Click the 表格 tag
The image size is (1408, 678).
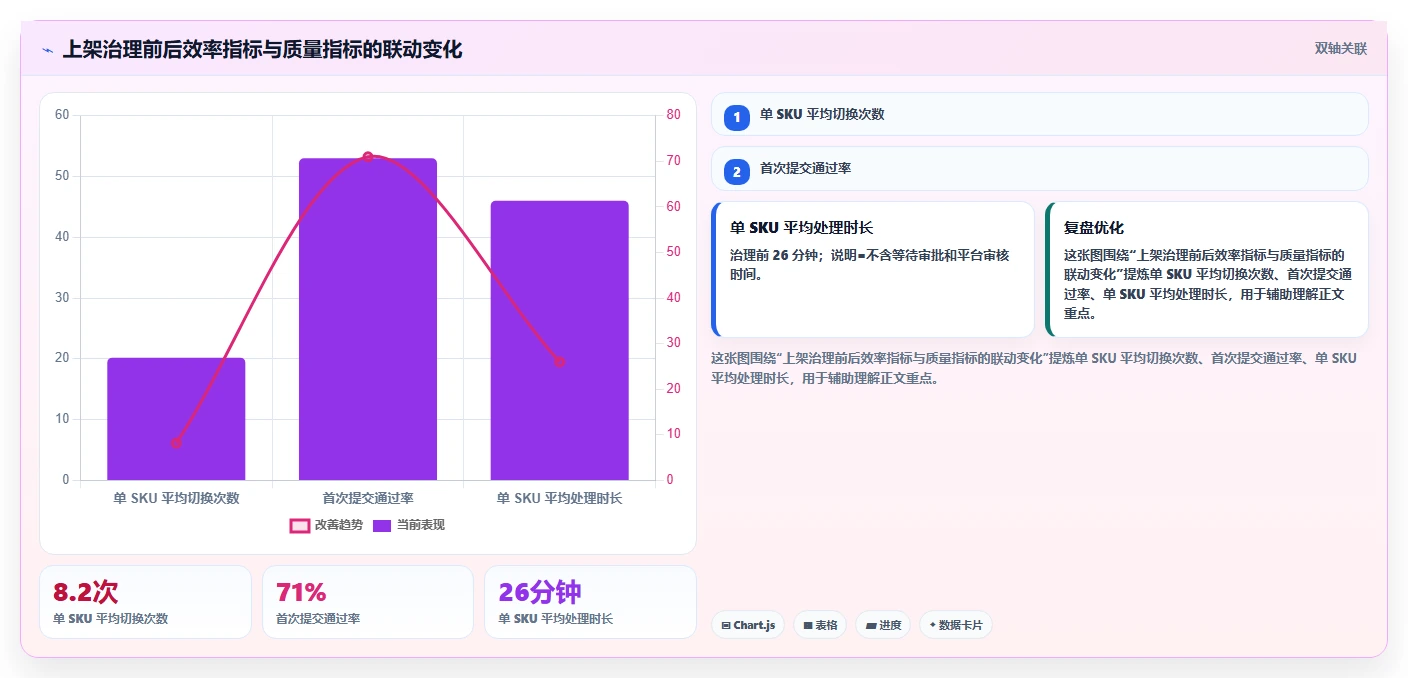click(820, 625)
